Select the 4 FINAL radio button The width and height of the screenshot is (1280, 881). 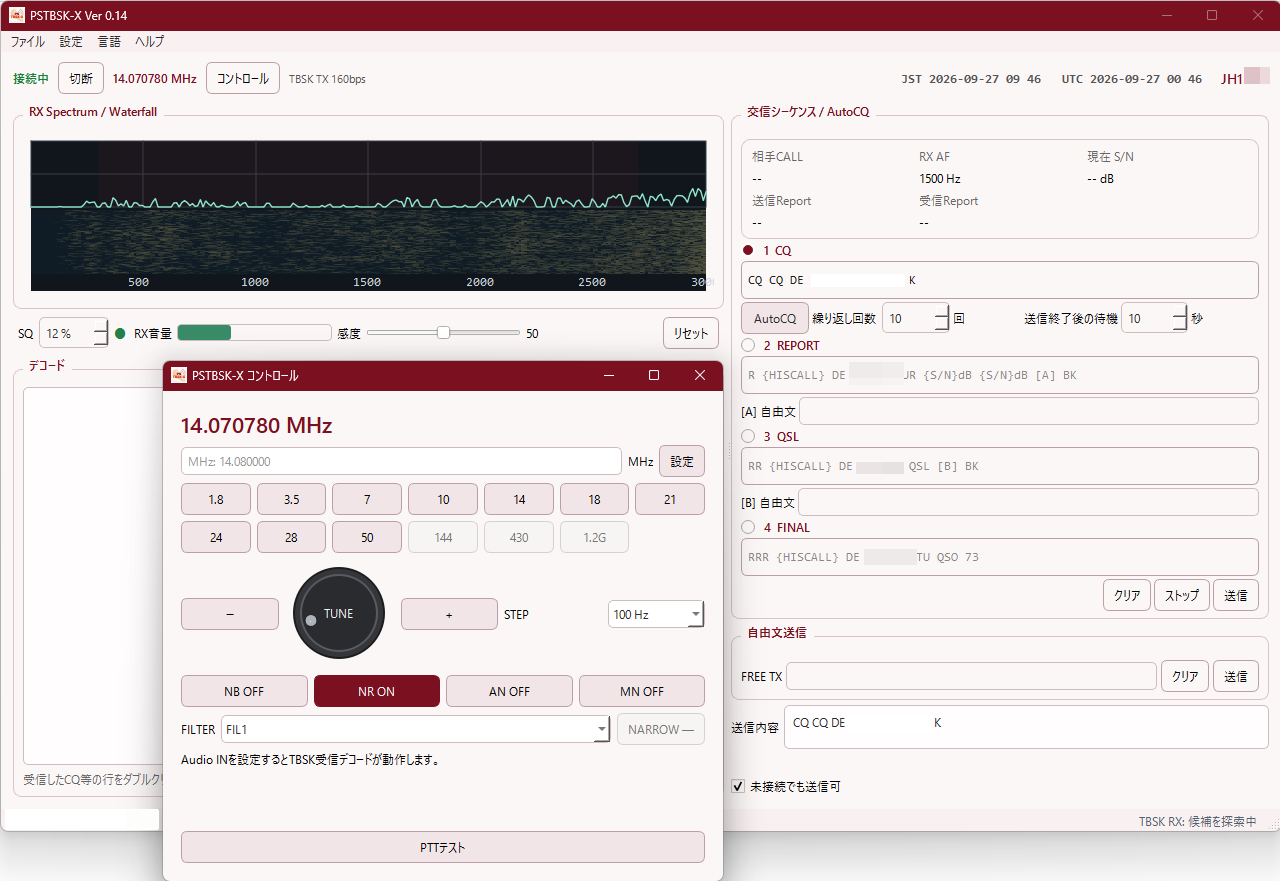click(x=748, y=527)
